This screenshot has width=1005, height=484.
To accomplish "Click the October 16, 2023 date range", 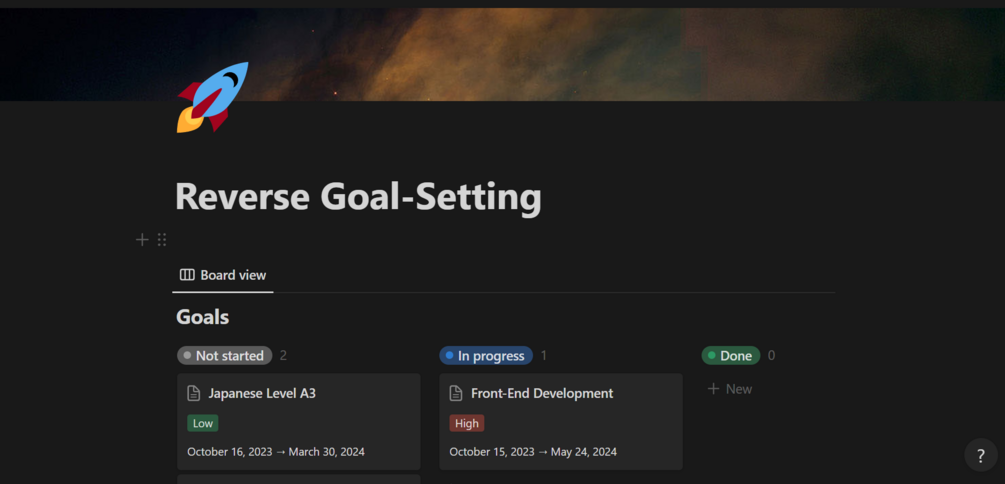I will coord(276,452).
